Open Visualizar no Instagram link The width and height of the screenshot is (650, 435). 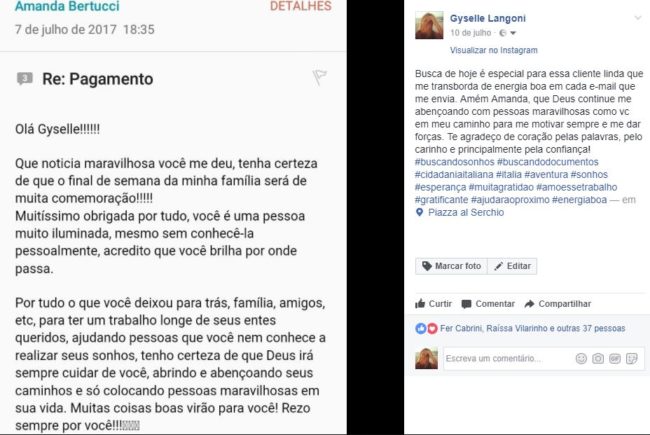click(494, 50)
